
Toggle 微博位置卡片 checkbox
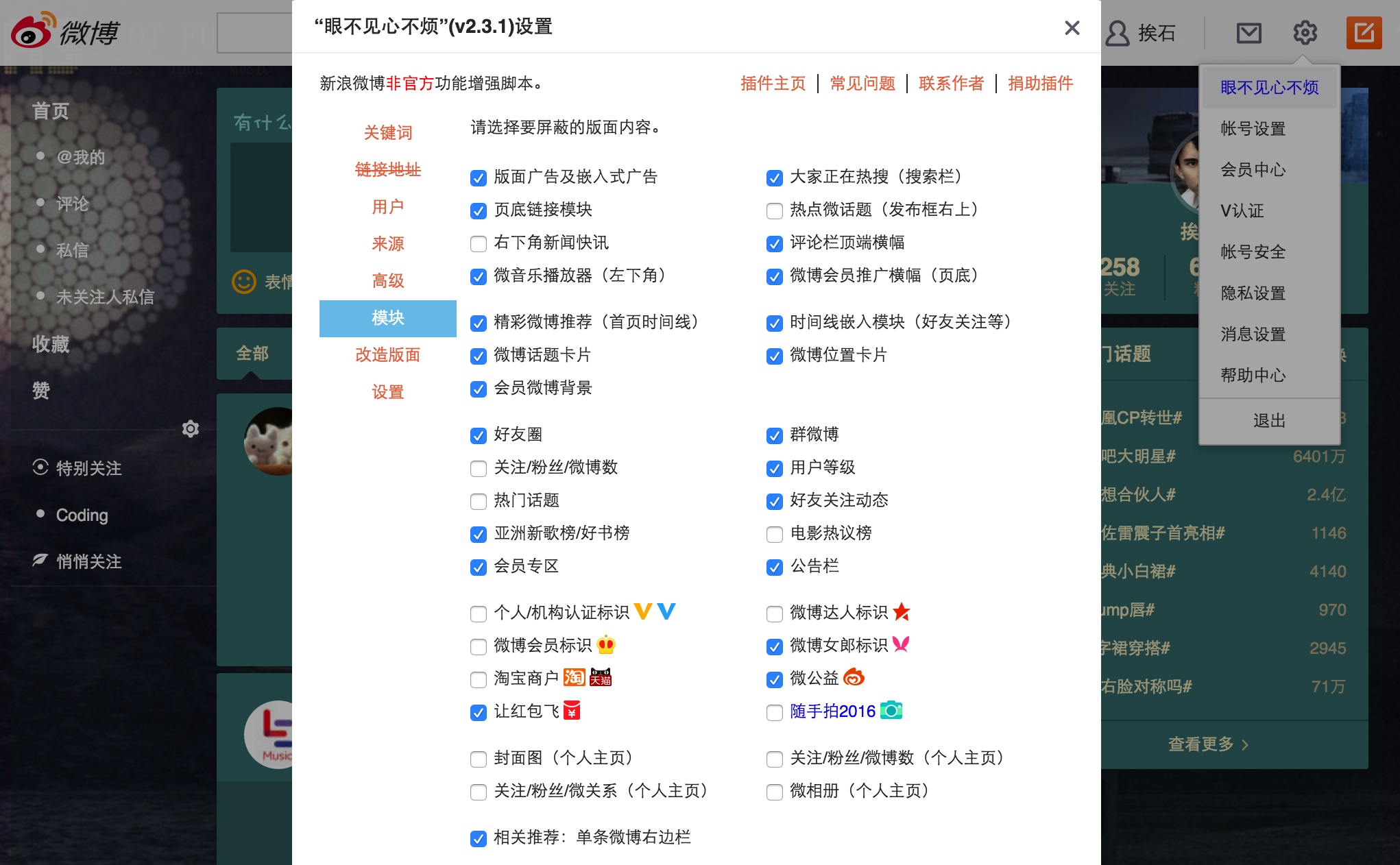(775, 356)
